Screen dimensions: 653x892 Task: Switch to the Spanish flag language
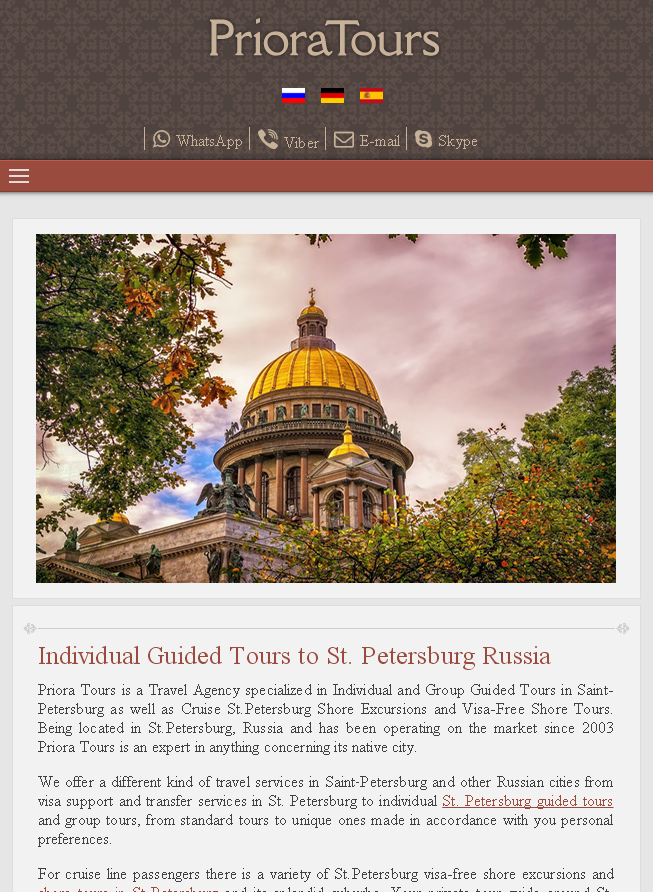click(x=371, y=96)
